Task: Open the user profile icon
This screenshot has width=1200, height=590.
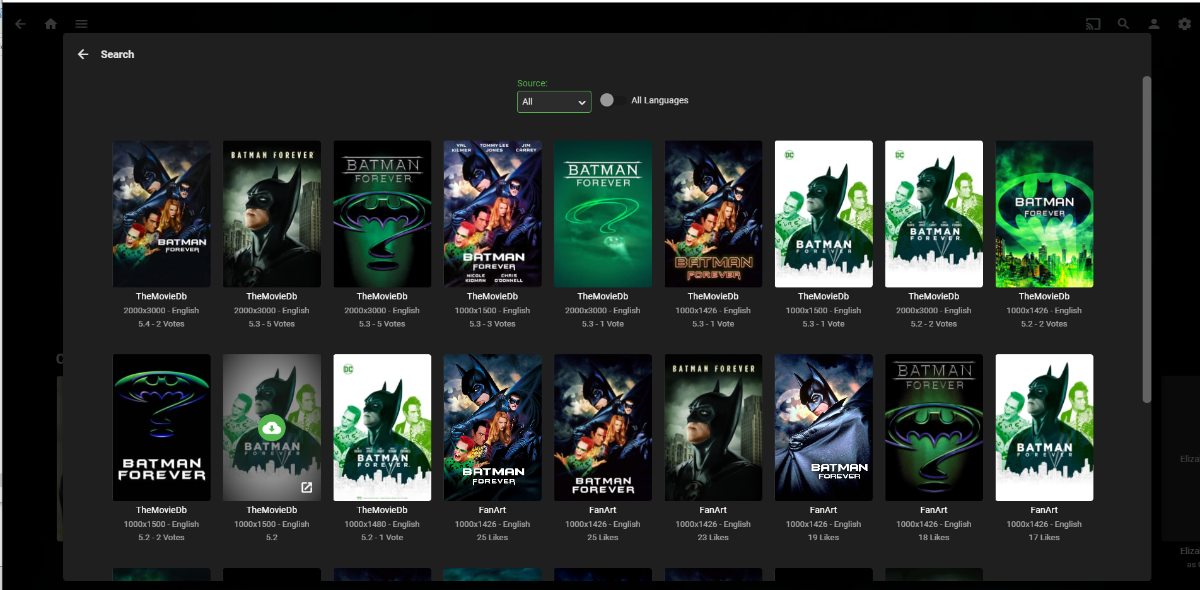Action: (1153, 23)
